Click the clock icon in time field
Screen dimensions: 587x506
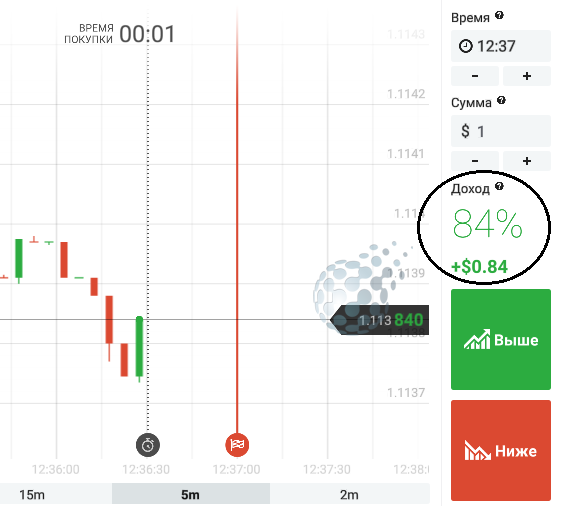466,46
